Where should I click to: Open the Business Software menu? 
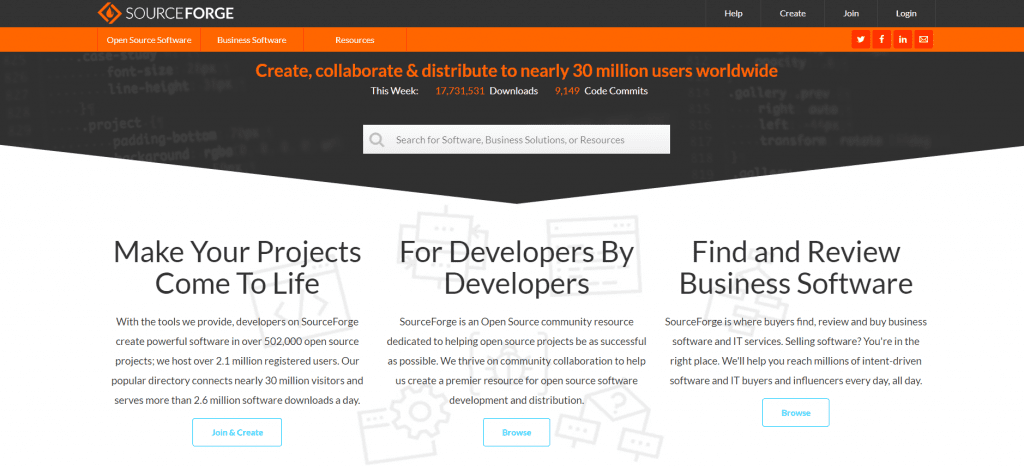[x=251, y=40]
